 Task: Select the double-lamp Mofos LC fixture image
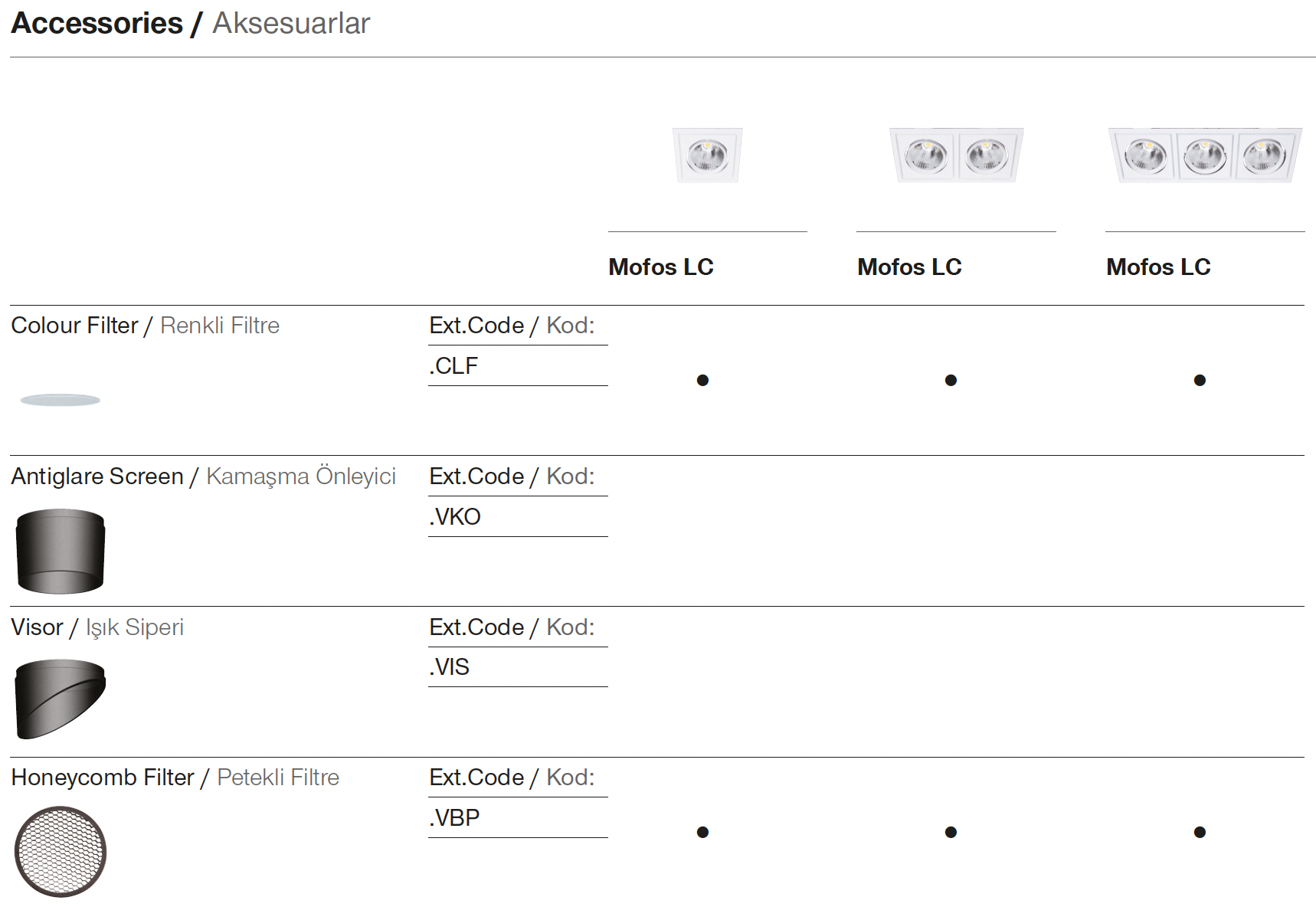956,156
